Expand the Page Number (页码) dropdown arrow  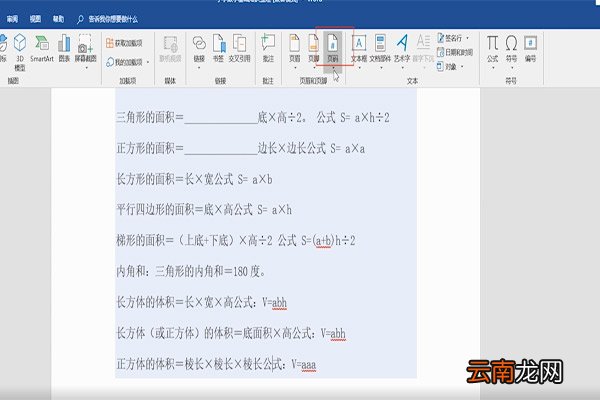click(x=333, y=68)
